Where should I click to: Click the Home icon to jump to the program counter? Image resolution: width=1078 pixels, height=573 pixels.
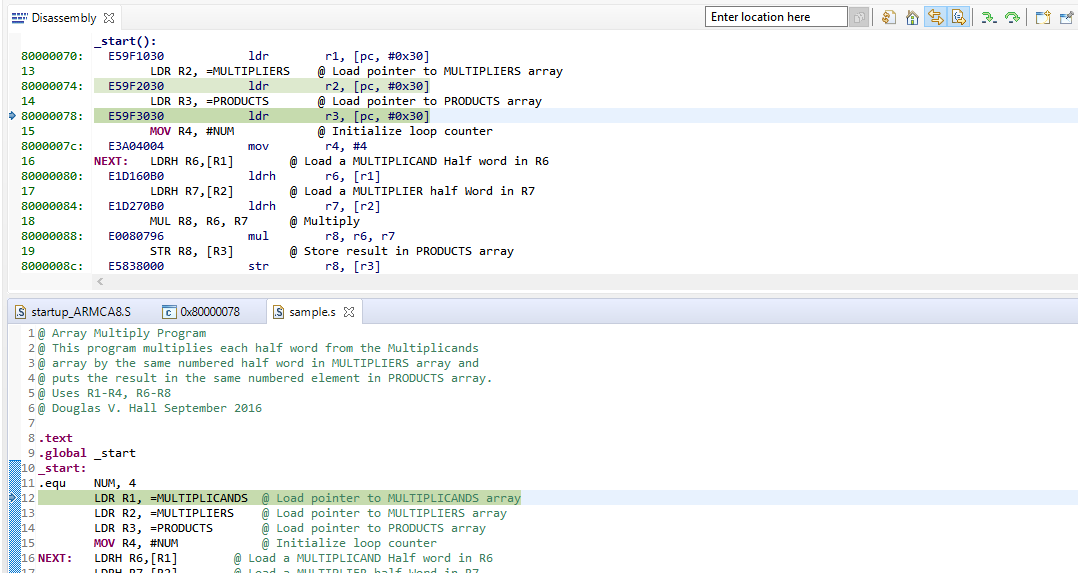tap(912, 17)
